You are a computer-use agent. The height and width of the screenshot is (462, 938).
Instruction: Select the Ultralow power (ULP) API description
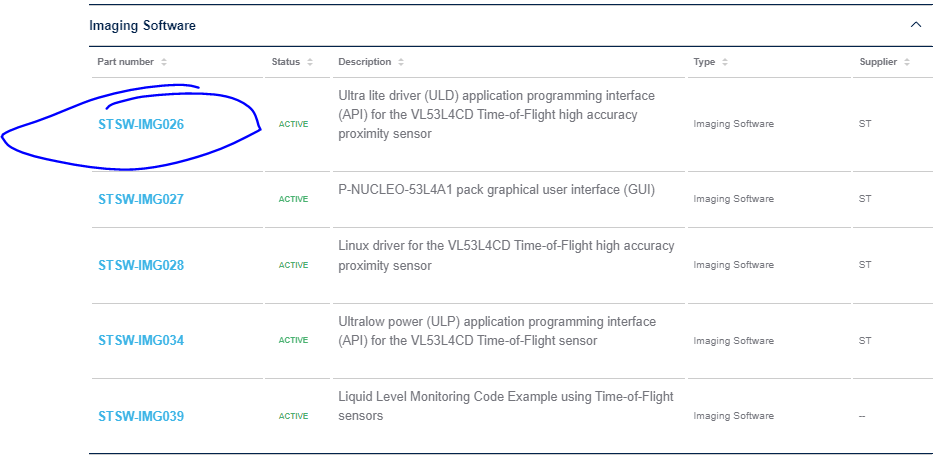point(497,332)
